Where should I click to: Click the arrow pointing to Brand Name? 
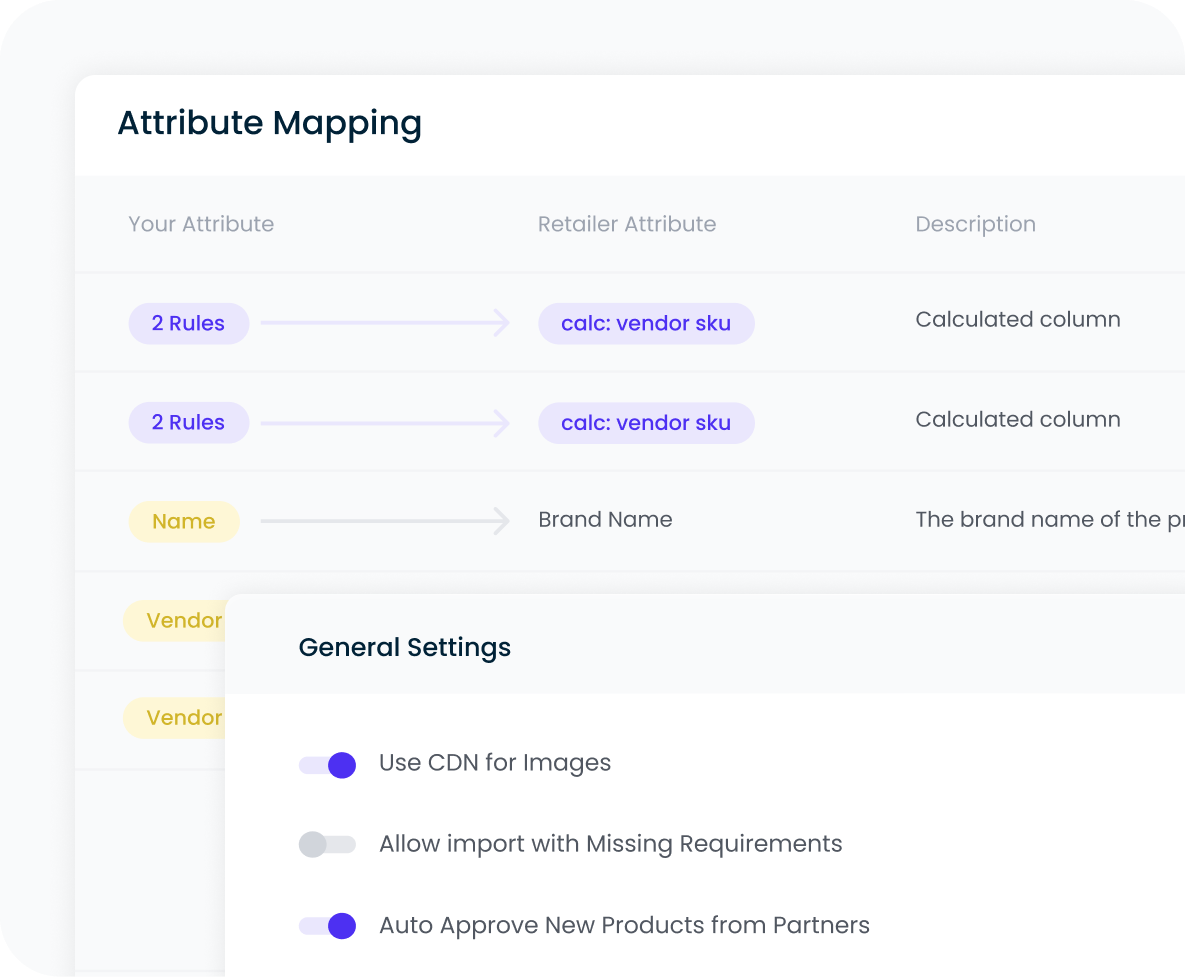(385, 521)
